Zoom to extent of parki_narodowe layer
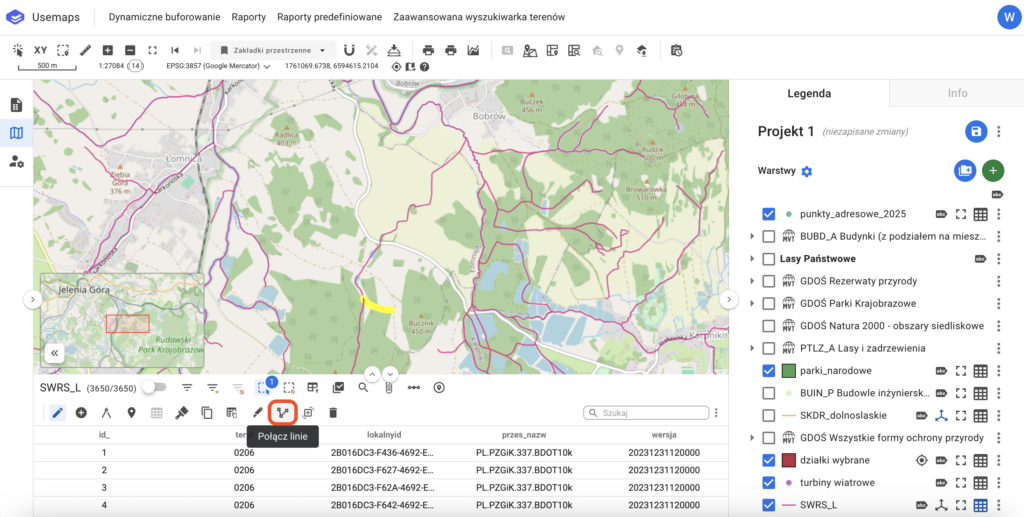Screen dimensions: 1024x517 pos(961,370)
